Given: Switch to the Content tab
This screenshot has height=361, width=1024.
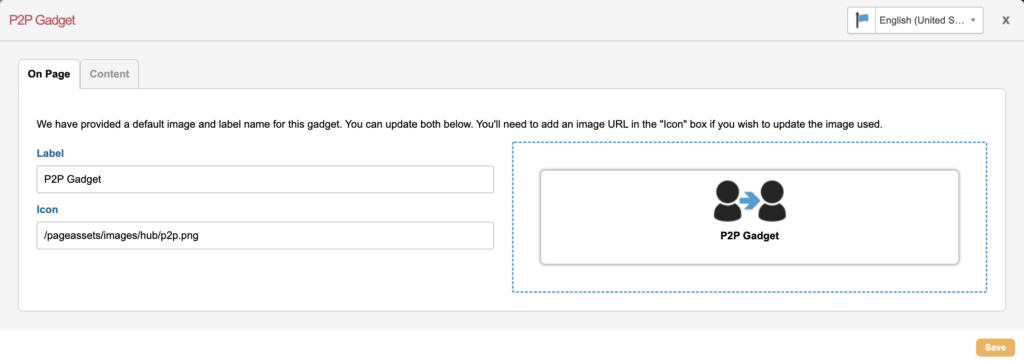Looking at the screenshot, I should pos(109,74).
